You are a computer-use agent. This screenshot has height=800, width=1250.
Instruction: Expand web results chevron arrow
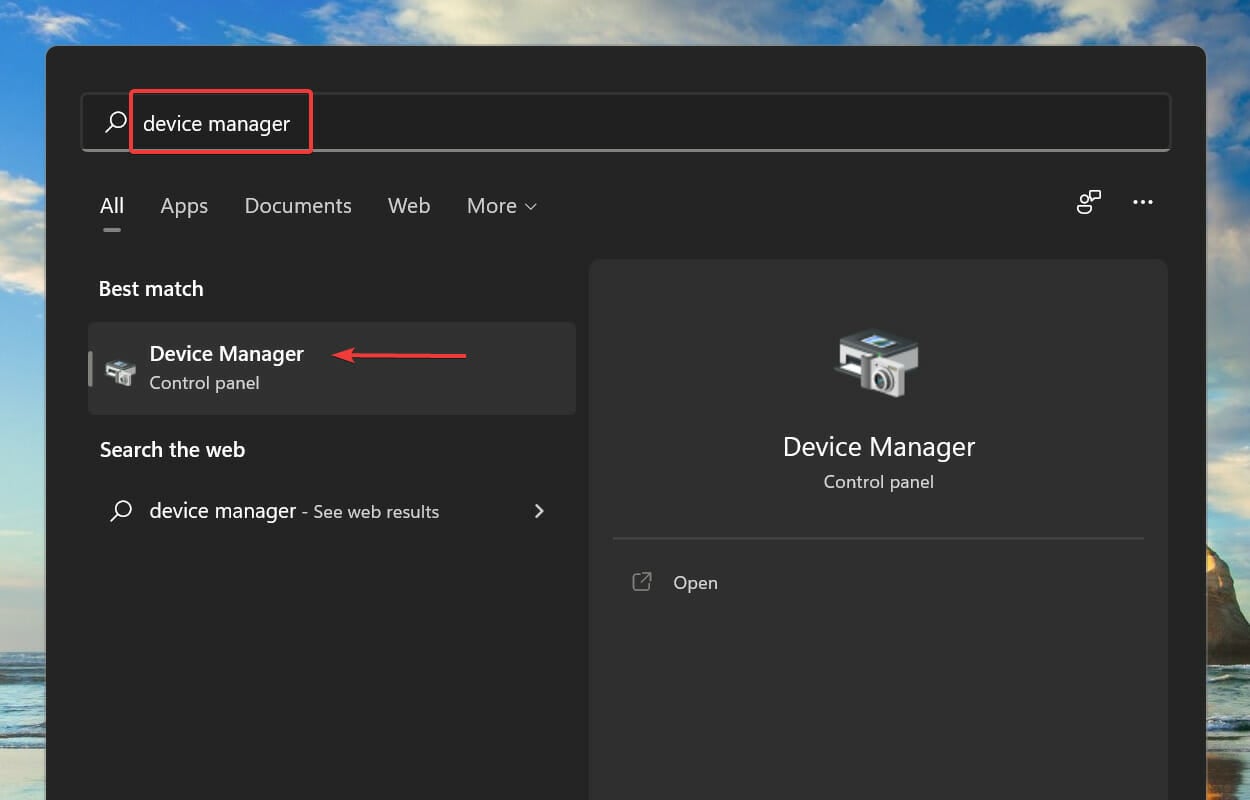point(539,511)
